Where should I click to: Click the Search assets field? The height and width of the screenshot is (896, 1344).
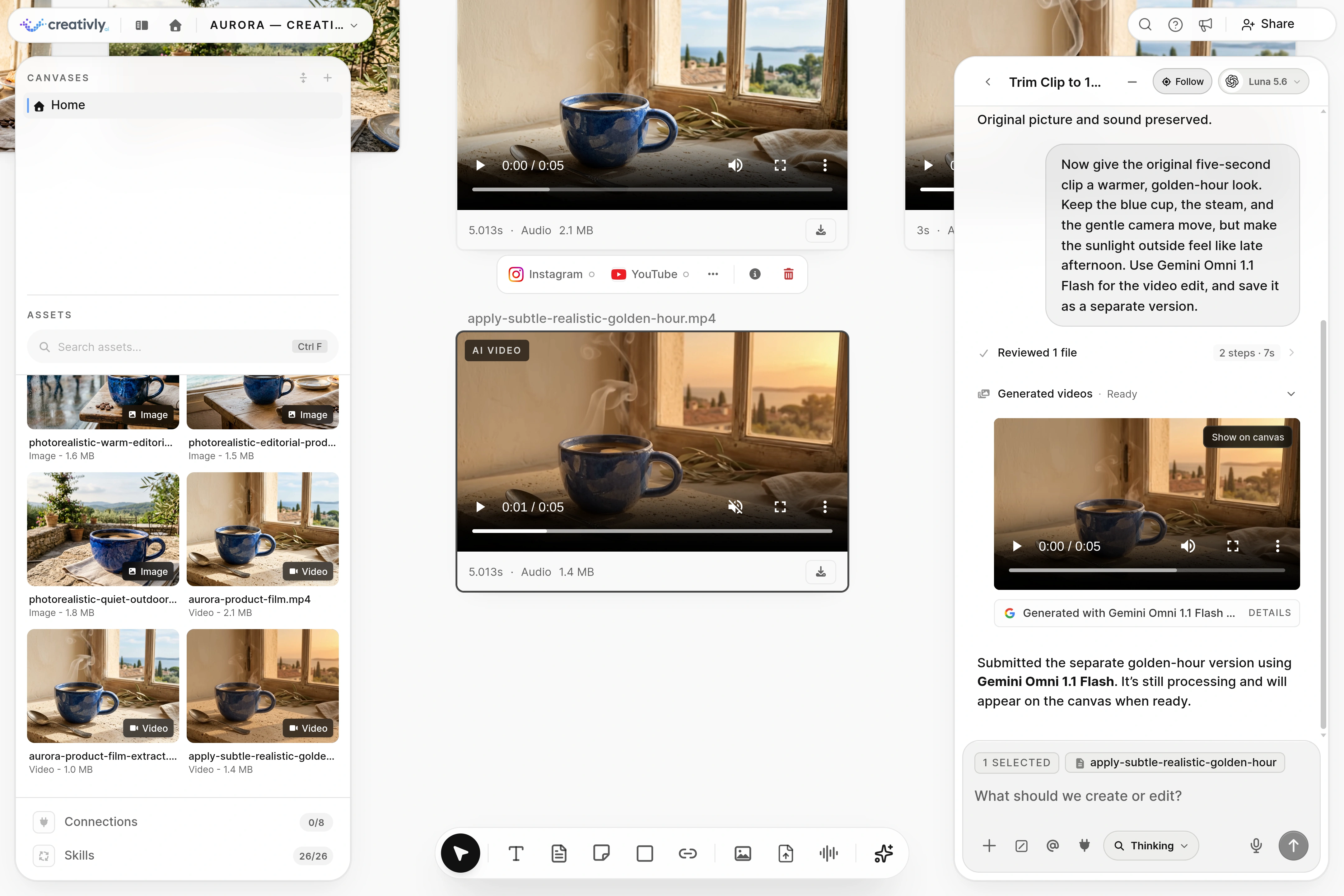point(183,346)
